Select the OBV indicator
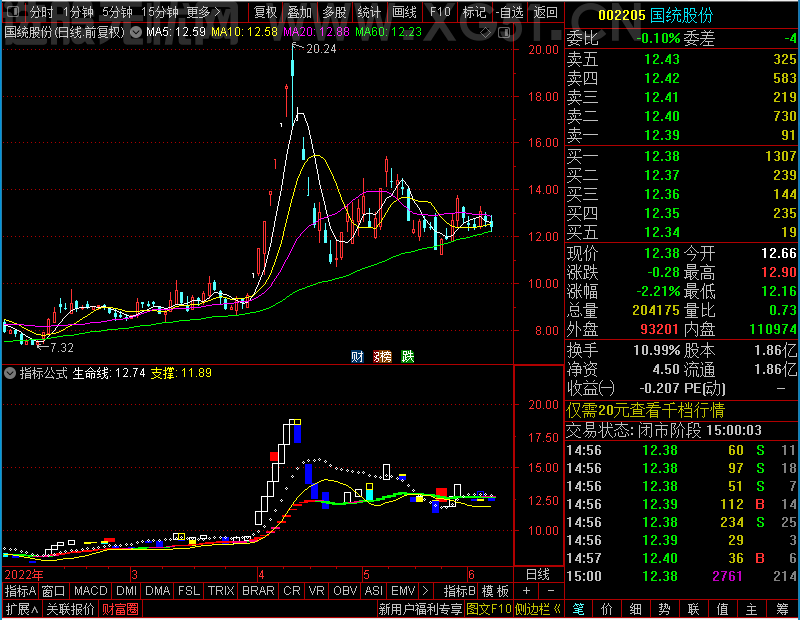The width and height of the screenshot is (800, 620). [345, 591]
